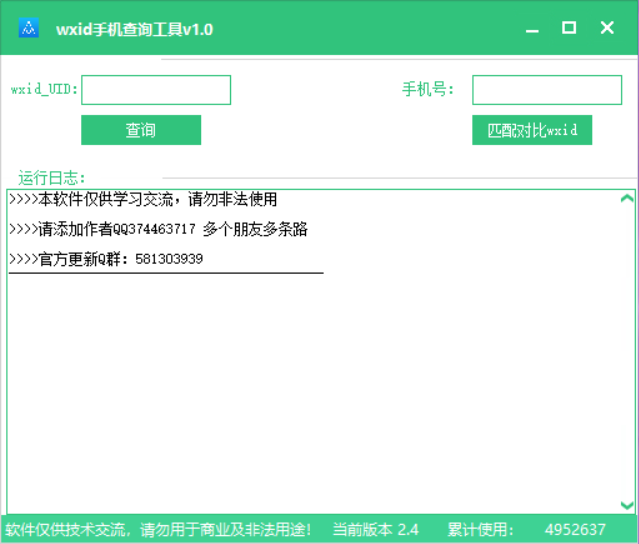
Task: Select the log line about 仅供学习交流
Action: pyautogui.click(x=143, y=200)
